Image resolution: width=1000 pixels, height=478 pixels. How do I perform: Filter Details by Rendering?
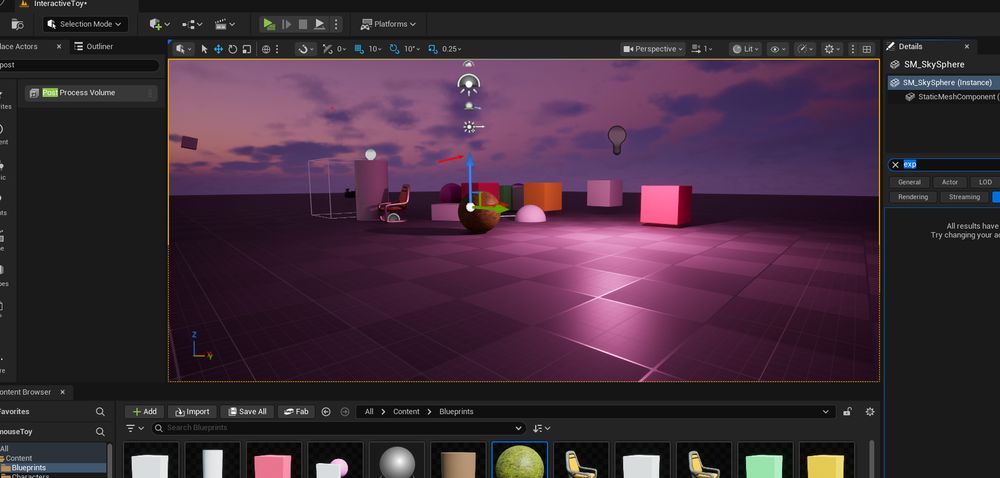[913, 197]
